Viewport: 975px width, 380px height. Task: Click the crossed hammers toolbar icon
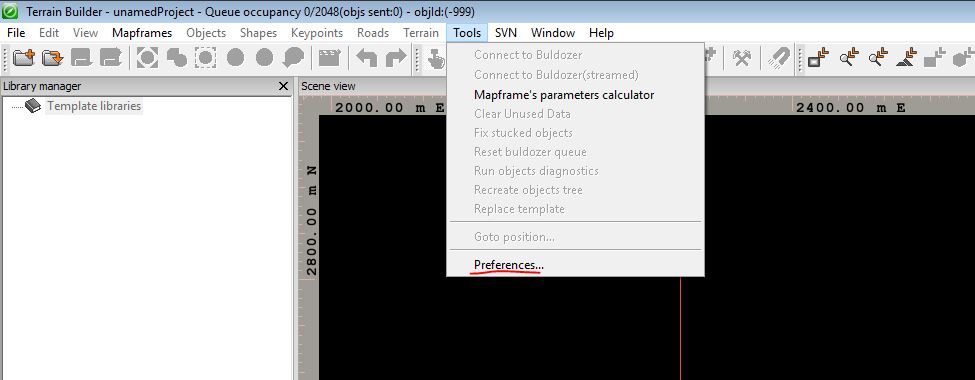coord(741,58)
